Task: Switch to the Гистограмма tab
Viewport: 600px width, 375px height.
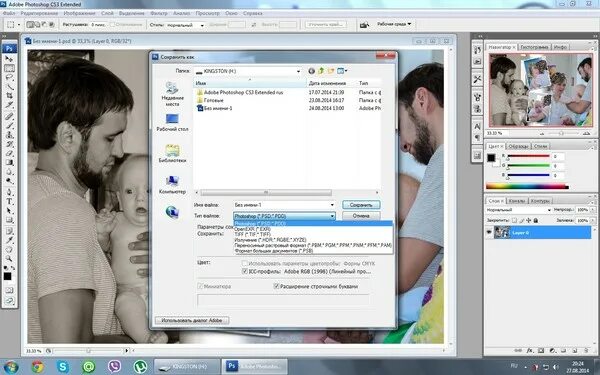Action: click(x=534, y=47)
